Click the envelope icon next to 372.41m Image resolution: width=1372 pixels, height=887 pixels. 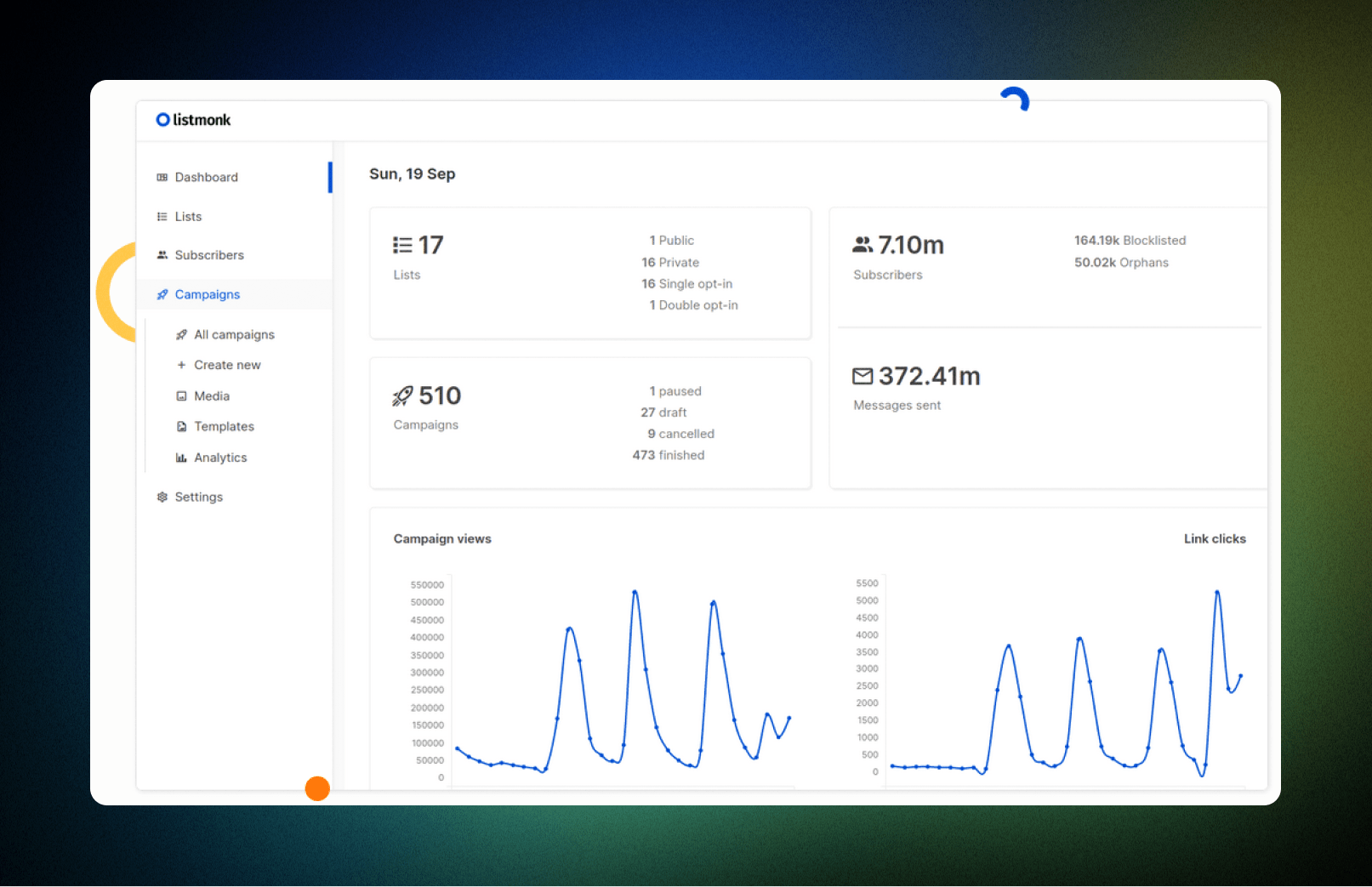862,376
